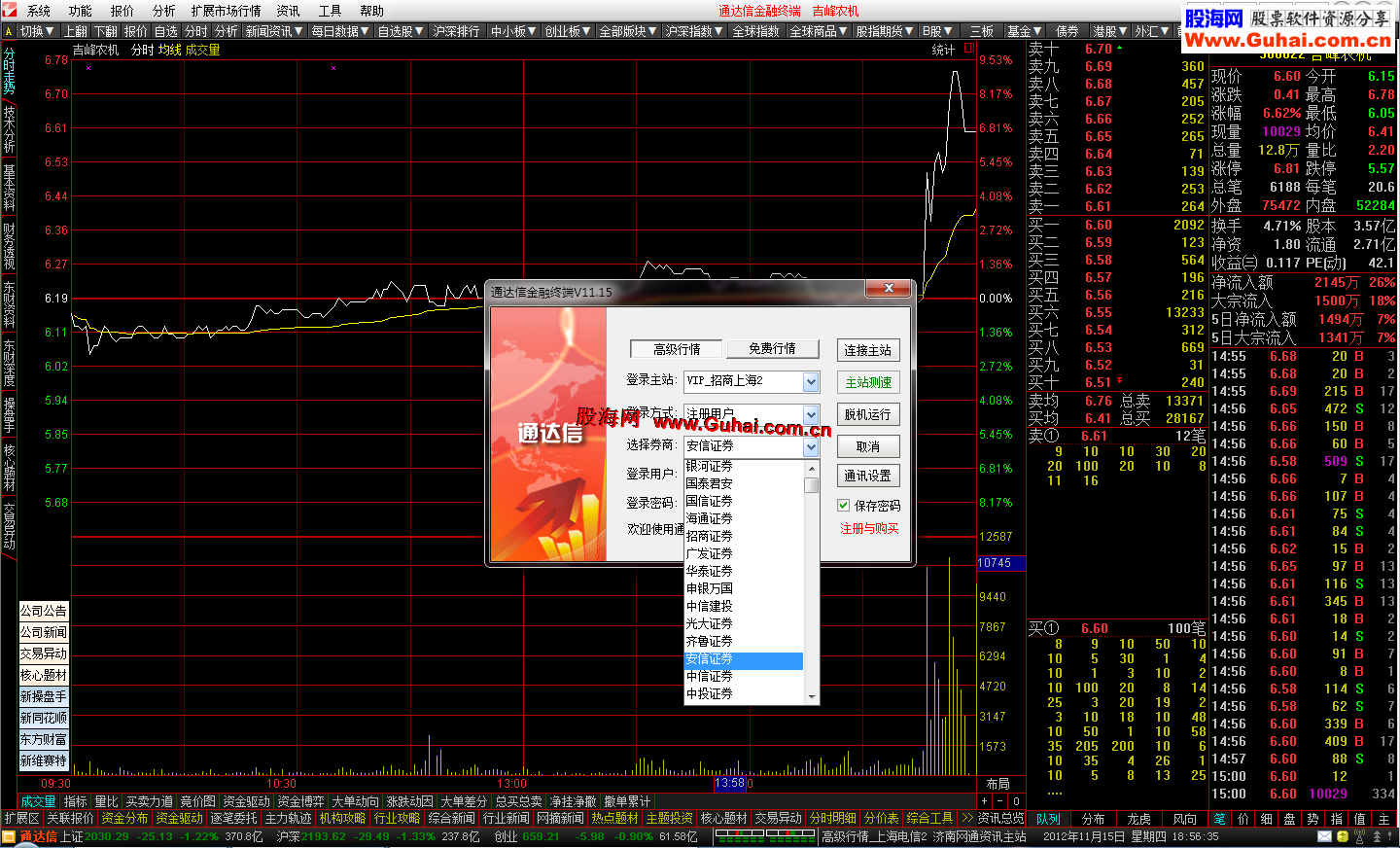Image resolution: width=1400 pixels, height=848 pixels.
Task: Click the >> arrows before 资讯总览
Action: [x=966, y=818]
